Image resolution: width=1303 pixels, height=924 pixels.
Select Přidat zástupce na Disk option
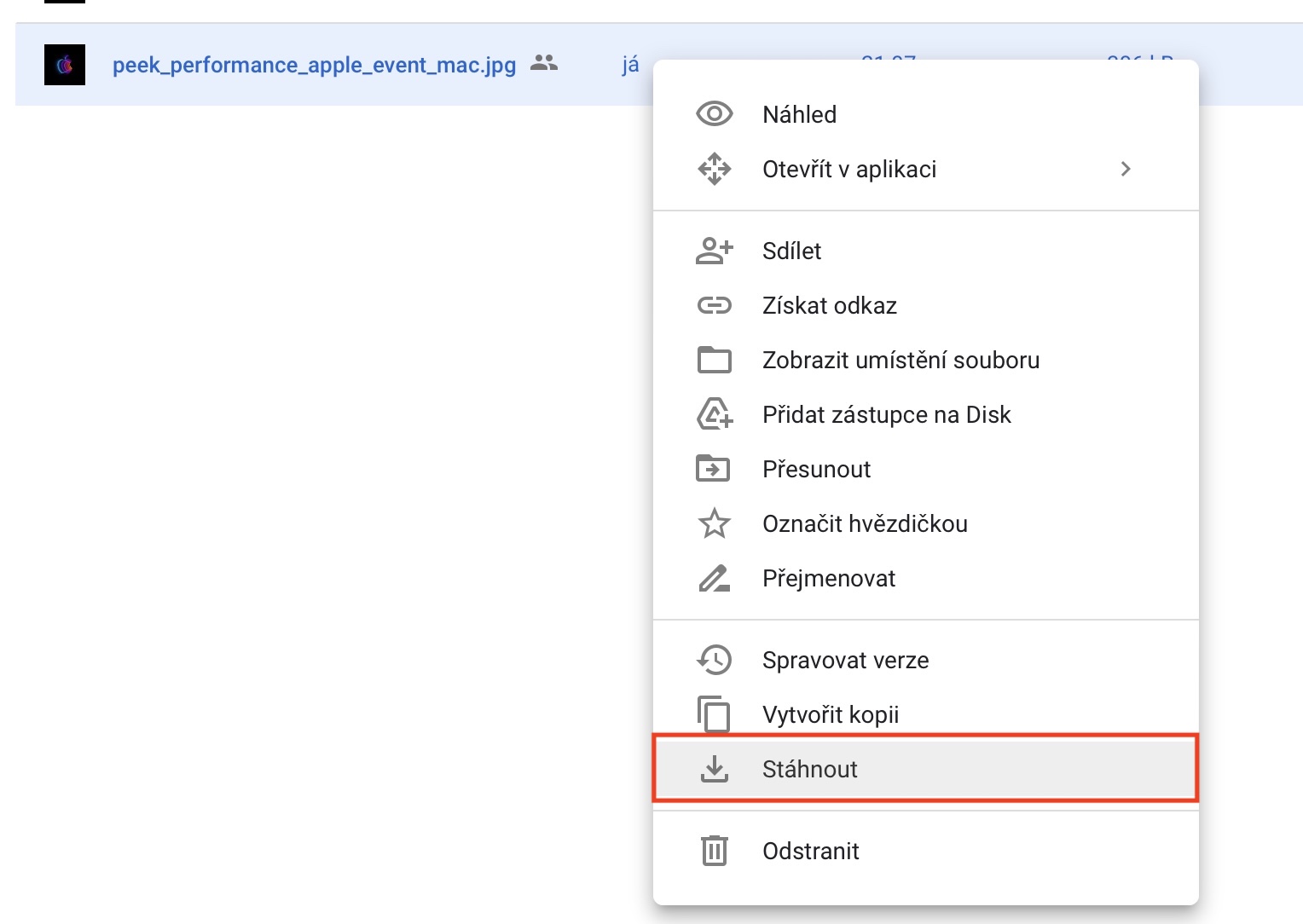coord(886,414)
